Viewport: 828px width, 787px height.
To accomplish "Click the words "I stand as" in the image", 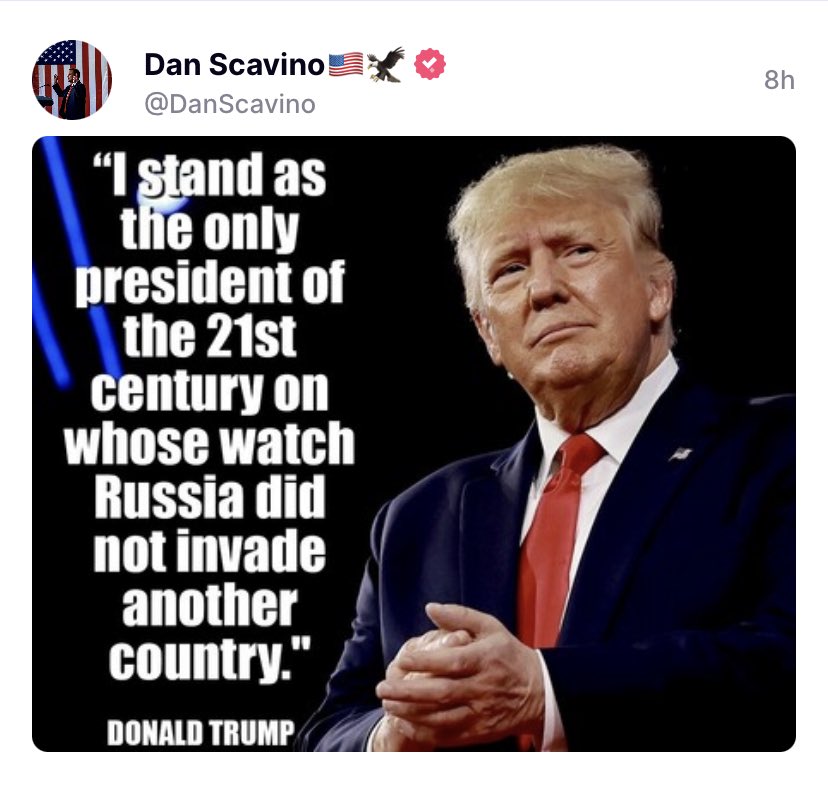I will [x=210, y=174].
